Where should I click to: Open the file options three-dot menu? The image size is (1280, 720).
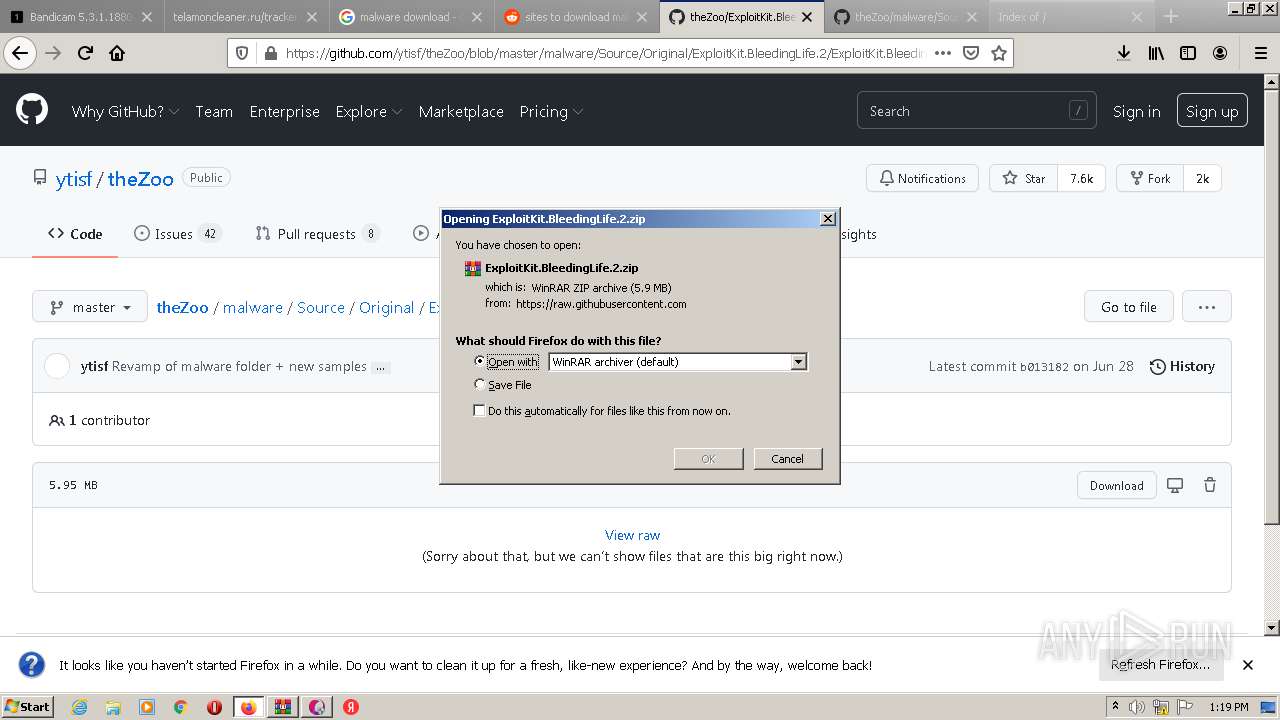click(1207, 307)
